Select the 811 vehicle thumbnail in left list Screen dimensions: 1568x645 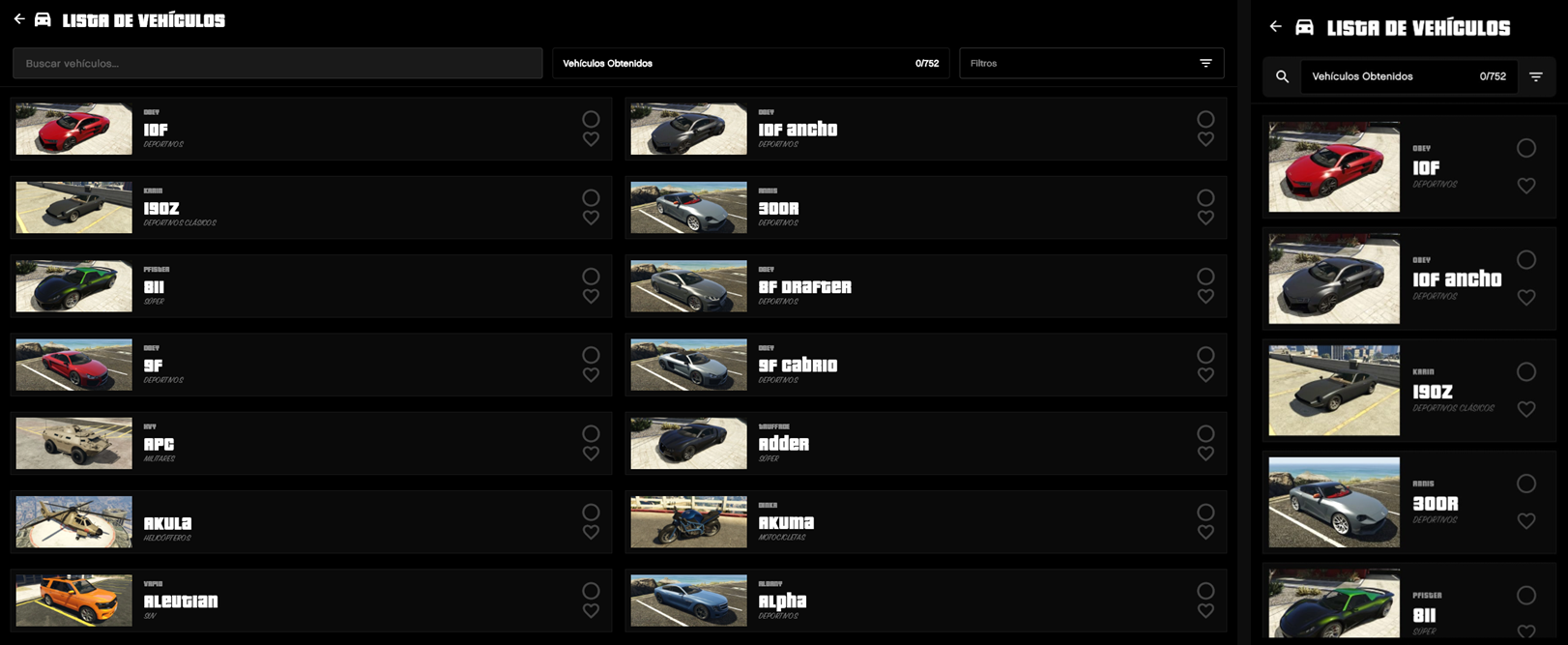pos(74,286)
